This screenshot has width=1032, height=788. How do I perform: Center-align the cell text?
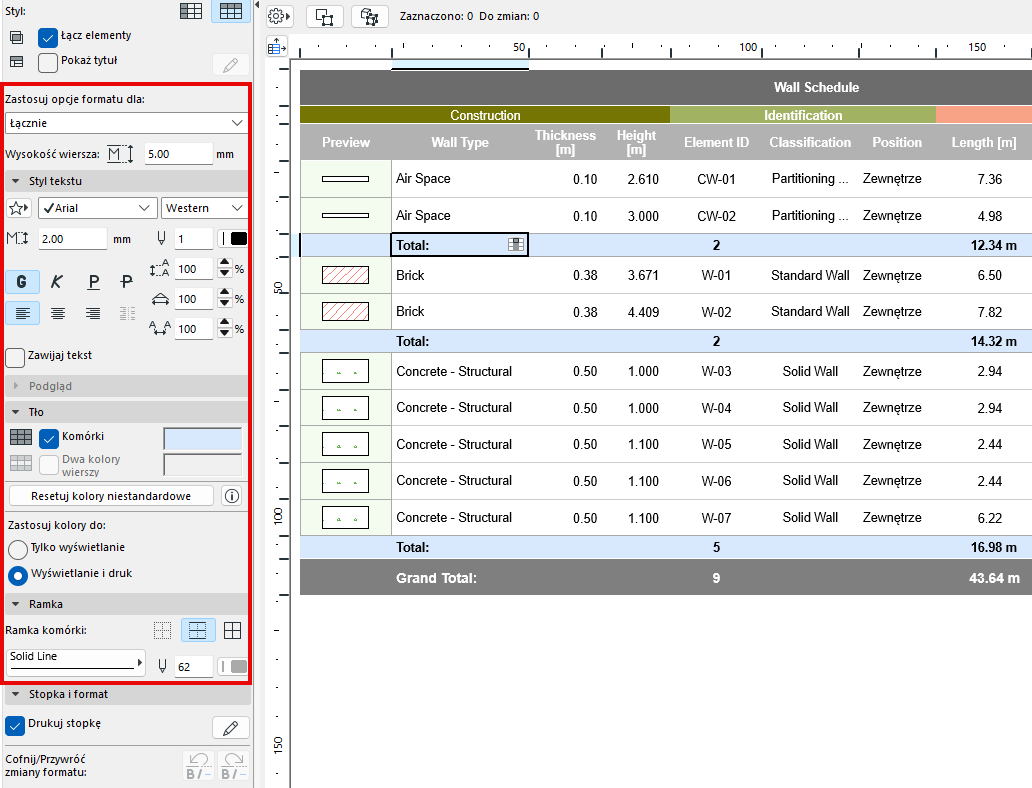(58, 313)
